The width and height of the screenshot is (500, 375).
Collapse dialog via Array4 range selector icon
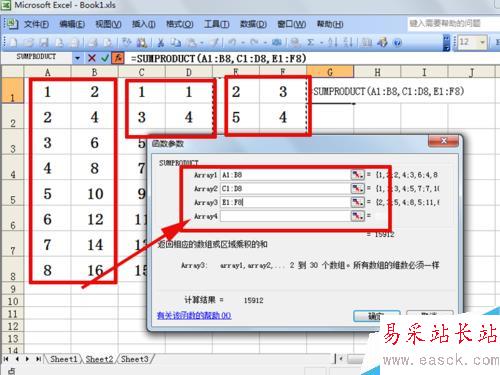357,216
